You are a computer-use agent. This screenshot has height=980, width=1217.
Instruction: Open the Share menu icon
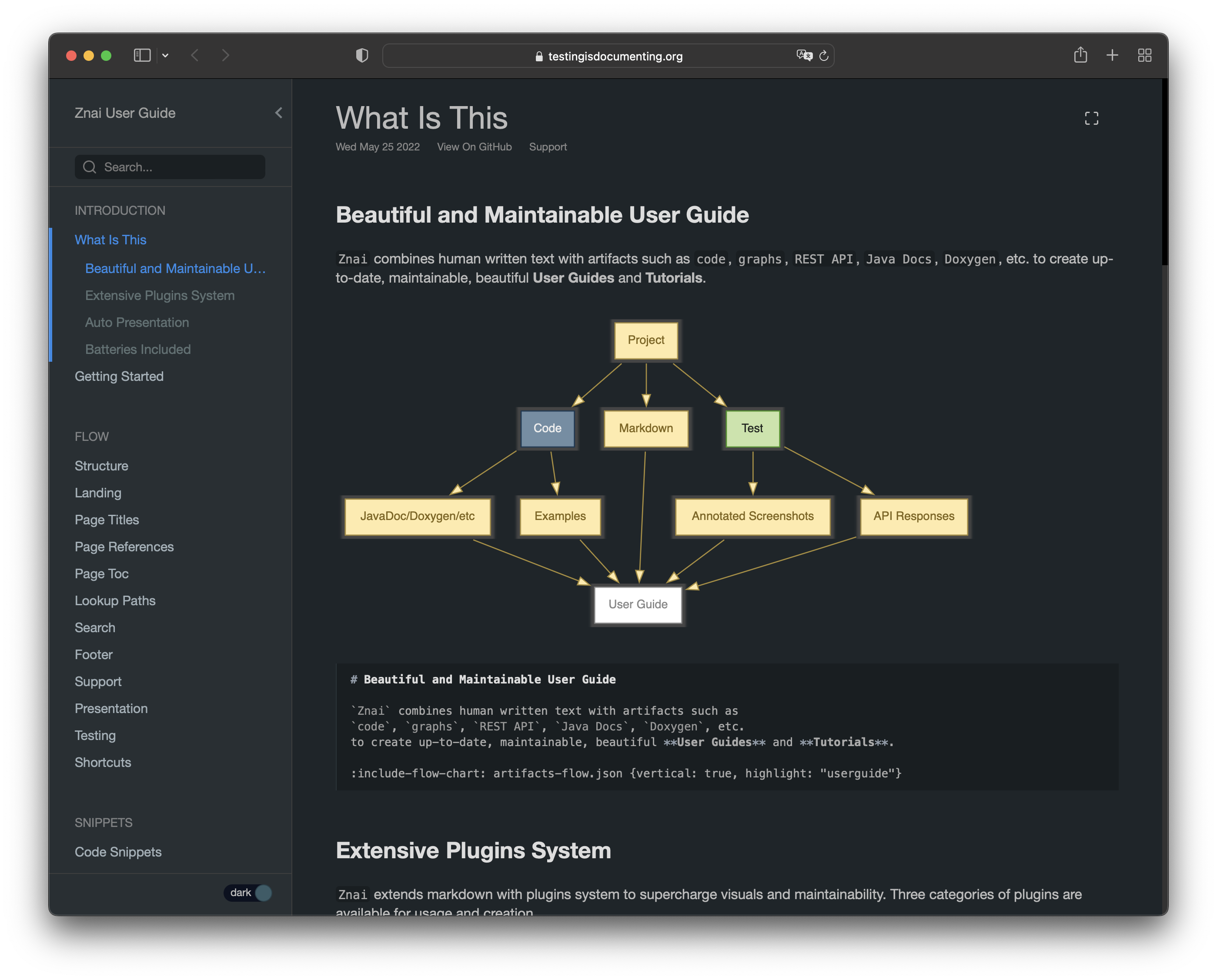click(1080, 55)
